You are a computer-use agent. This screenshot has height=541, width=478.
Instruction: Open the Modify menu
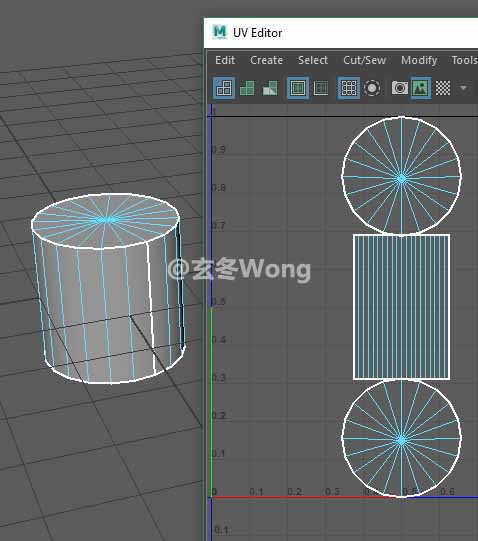[x=419, y=60]
